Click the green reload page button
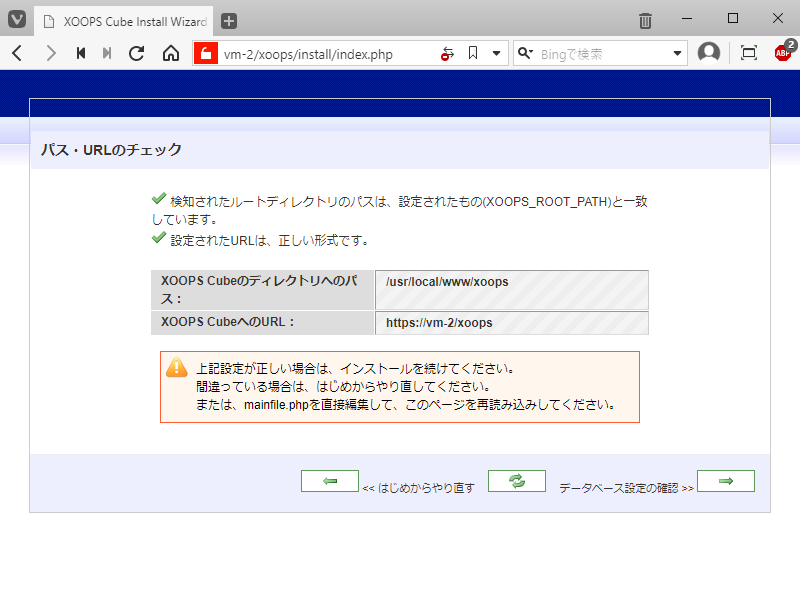The height and width of the screenshot is (600, 800). (x=517, y=481)
